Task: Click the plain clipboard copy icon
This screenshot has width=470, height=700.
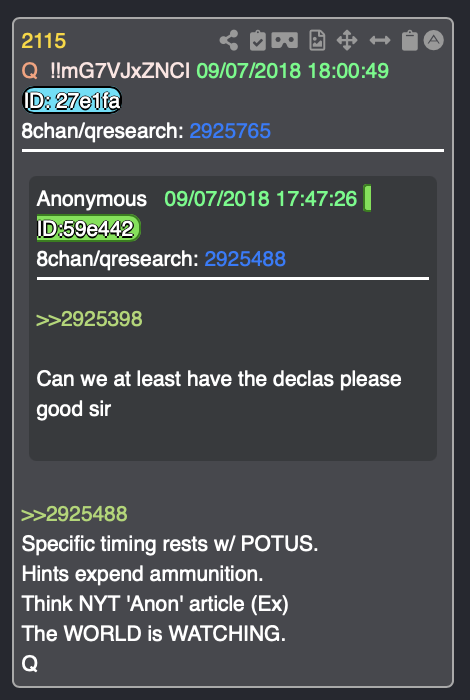Action: pos(409,41)
